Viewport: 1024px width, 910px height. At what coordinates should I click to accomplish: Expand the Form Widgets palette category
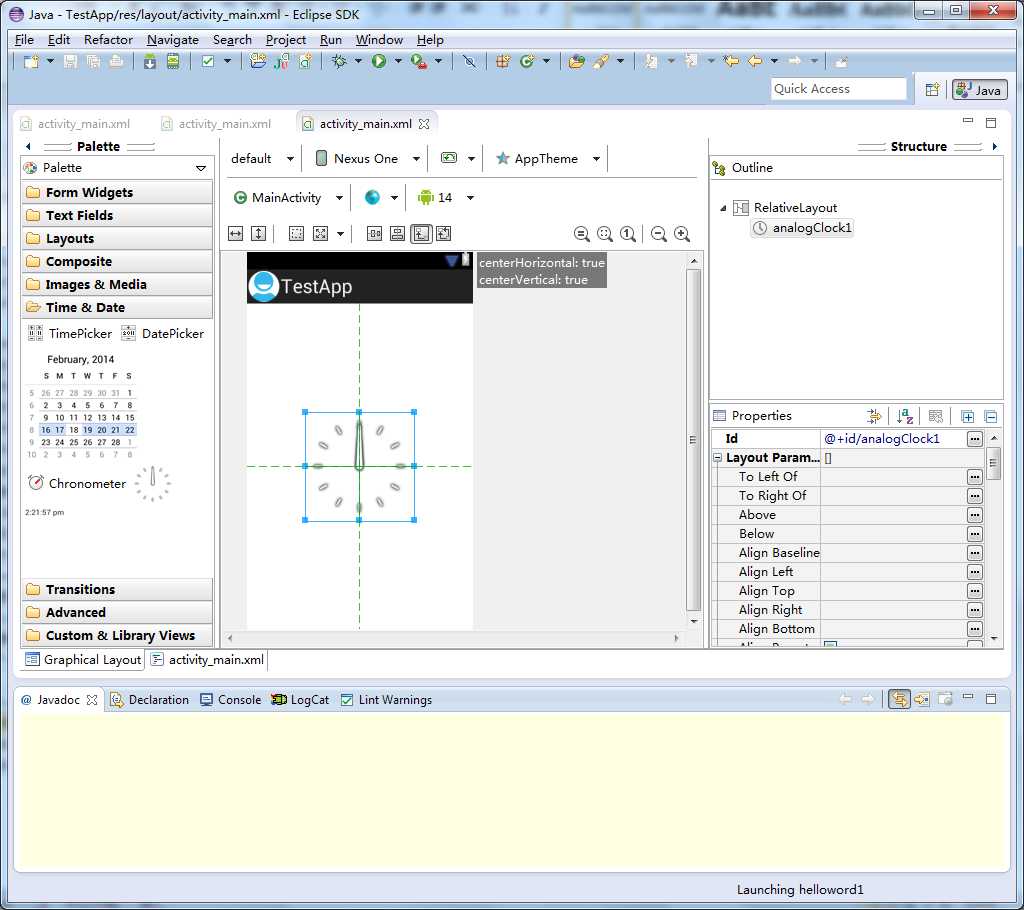point(117,192)
